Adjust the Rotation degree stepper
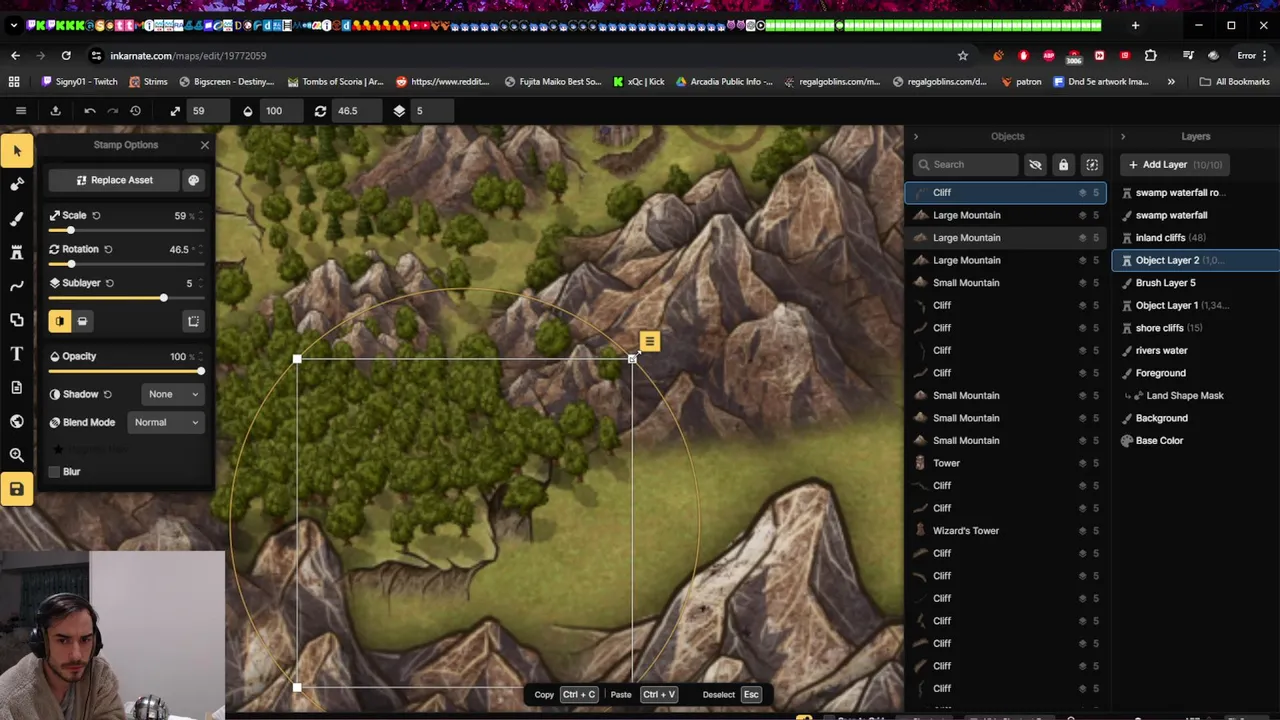Image resolution: width=1280 pixels, height=720 pixels. [x=200, y=249]
